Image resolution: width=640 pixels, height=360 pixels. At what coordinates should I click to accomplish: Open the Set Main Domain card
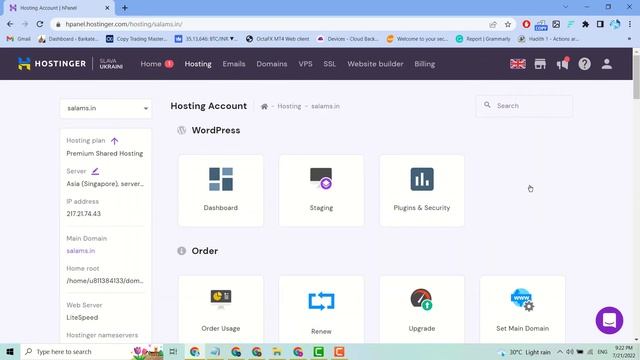[522, 309]
